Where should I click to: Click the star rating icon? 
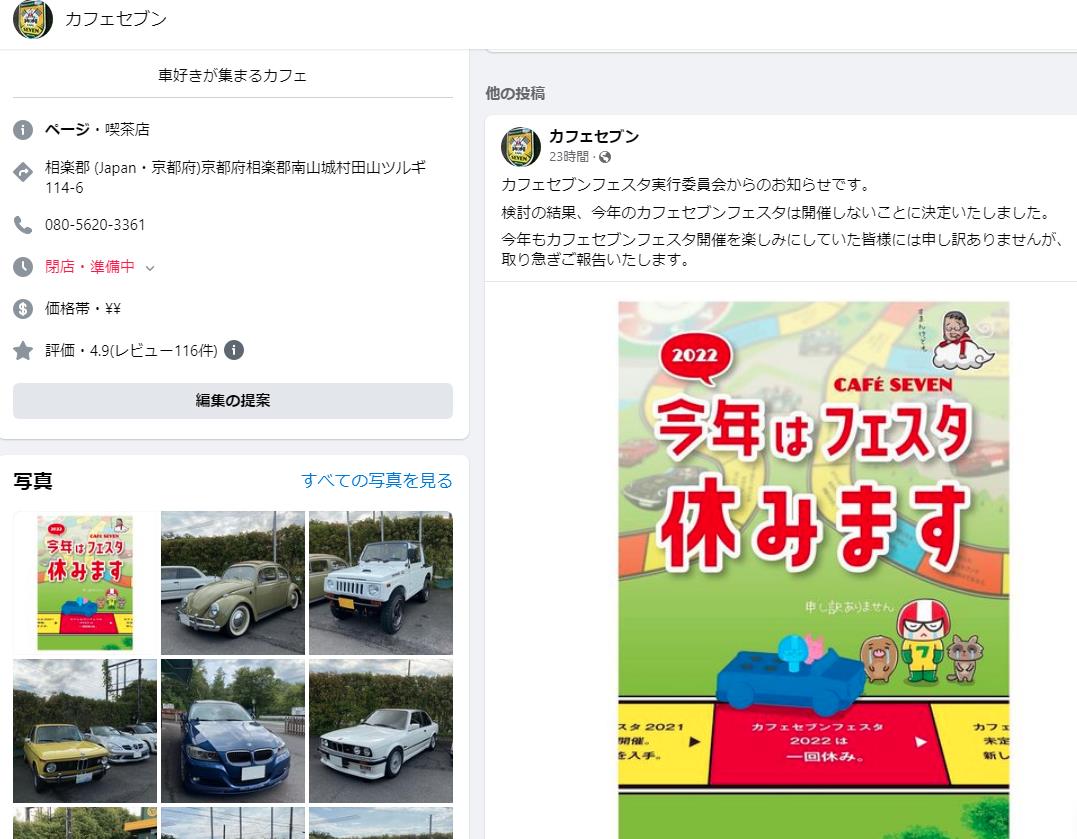(23, 351)
